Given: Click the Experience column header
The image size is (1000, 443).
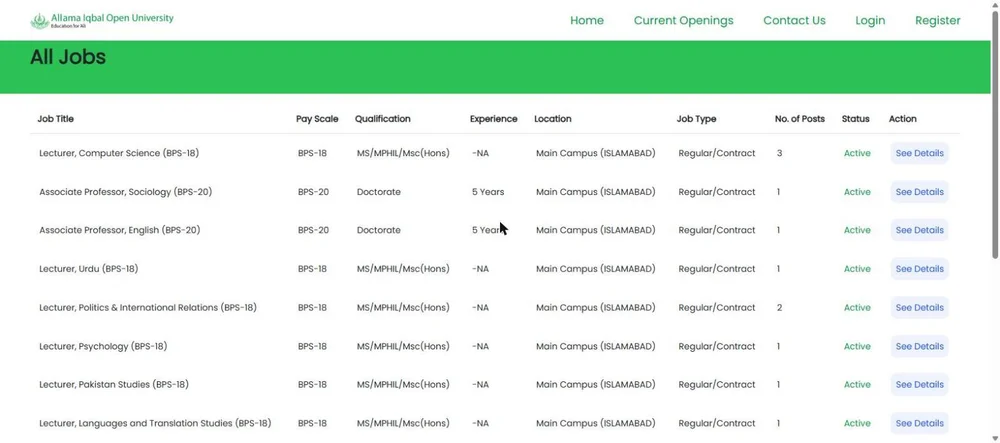Looking at the screenshot, I should click(494, 119).
